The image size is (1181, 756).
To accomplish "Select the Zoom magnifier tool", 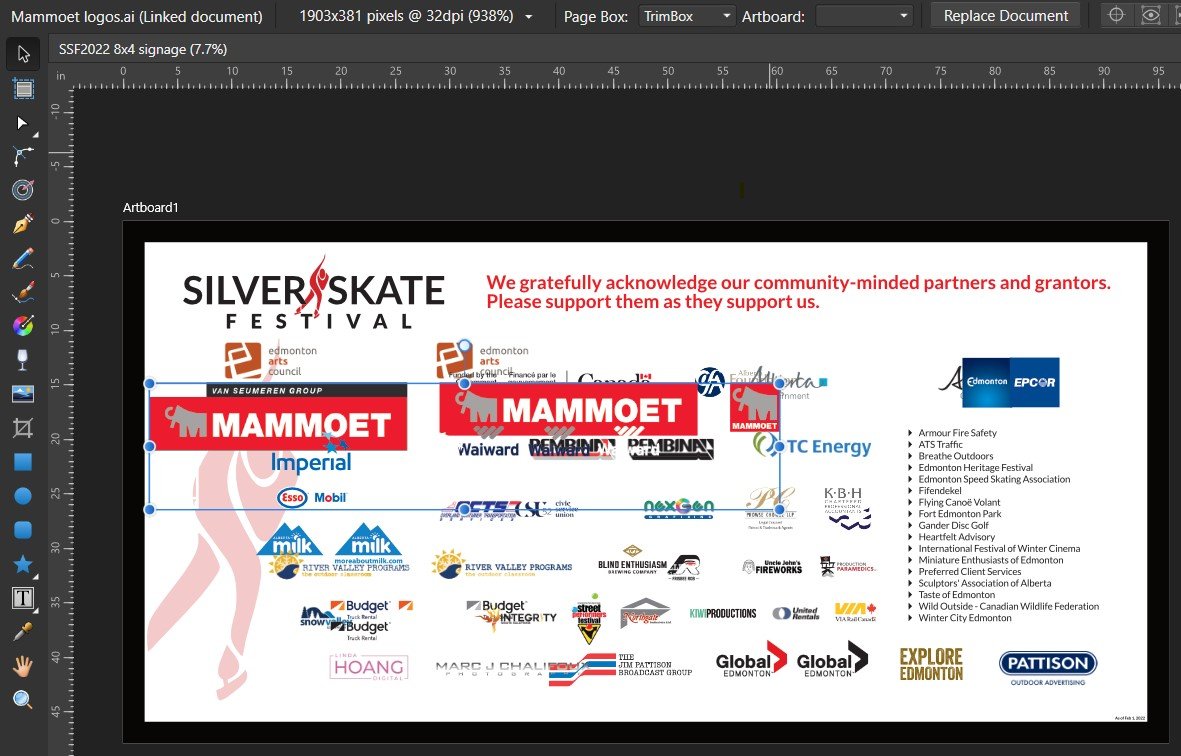I will pyautogui.click(x=23, y=700).
